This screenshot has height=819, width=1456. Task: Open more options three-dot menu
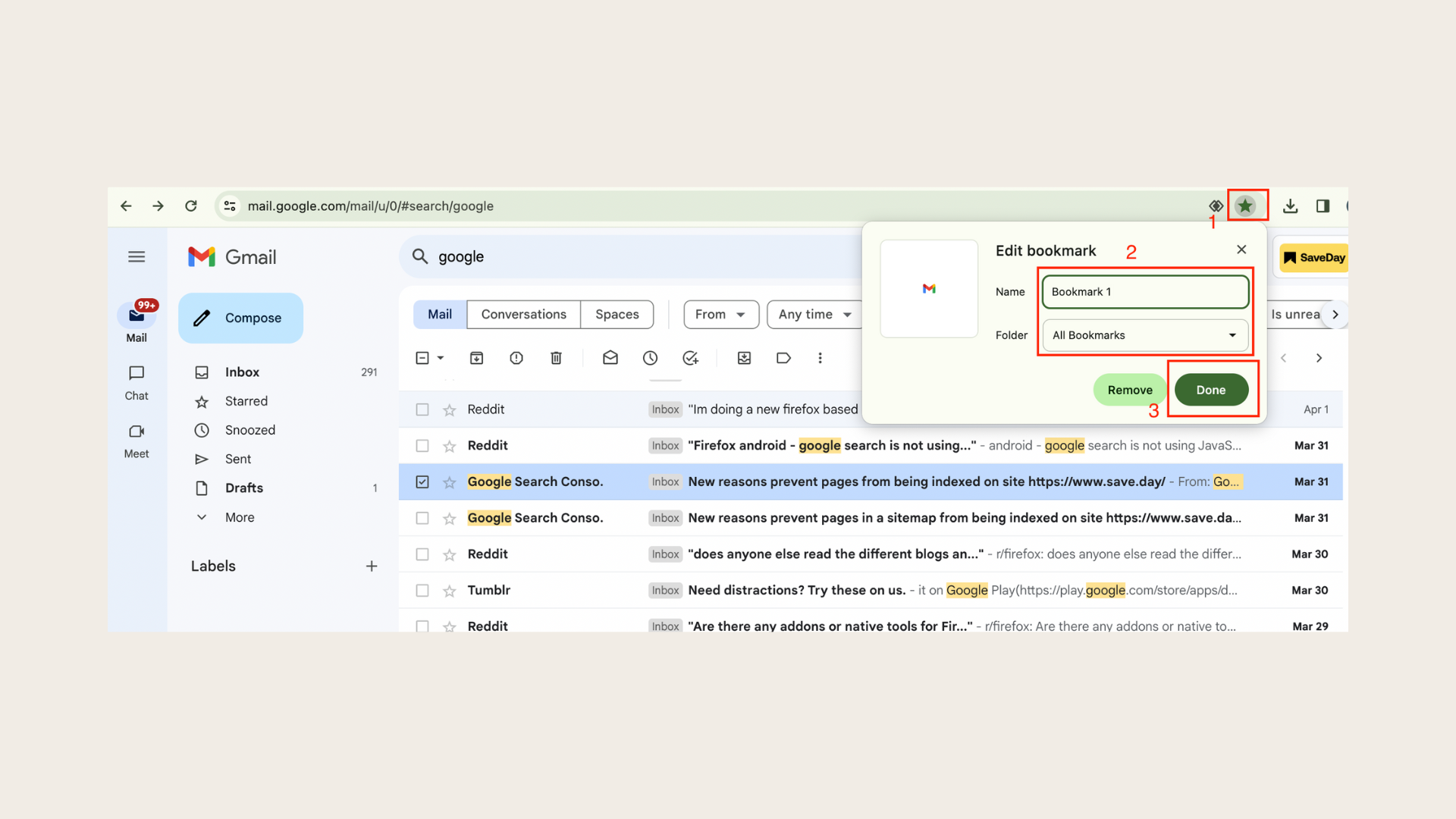click(x=820, y=358)
